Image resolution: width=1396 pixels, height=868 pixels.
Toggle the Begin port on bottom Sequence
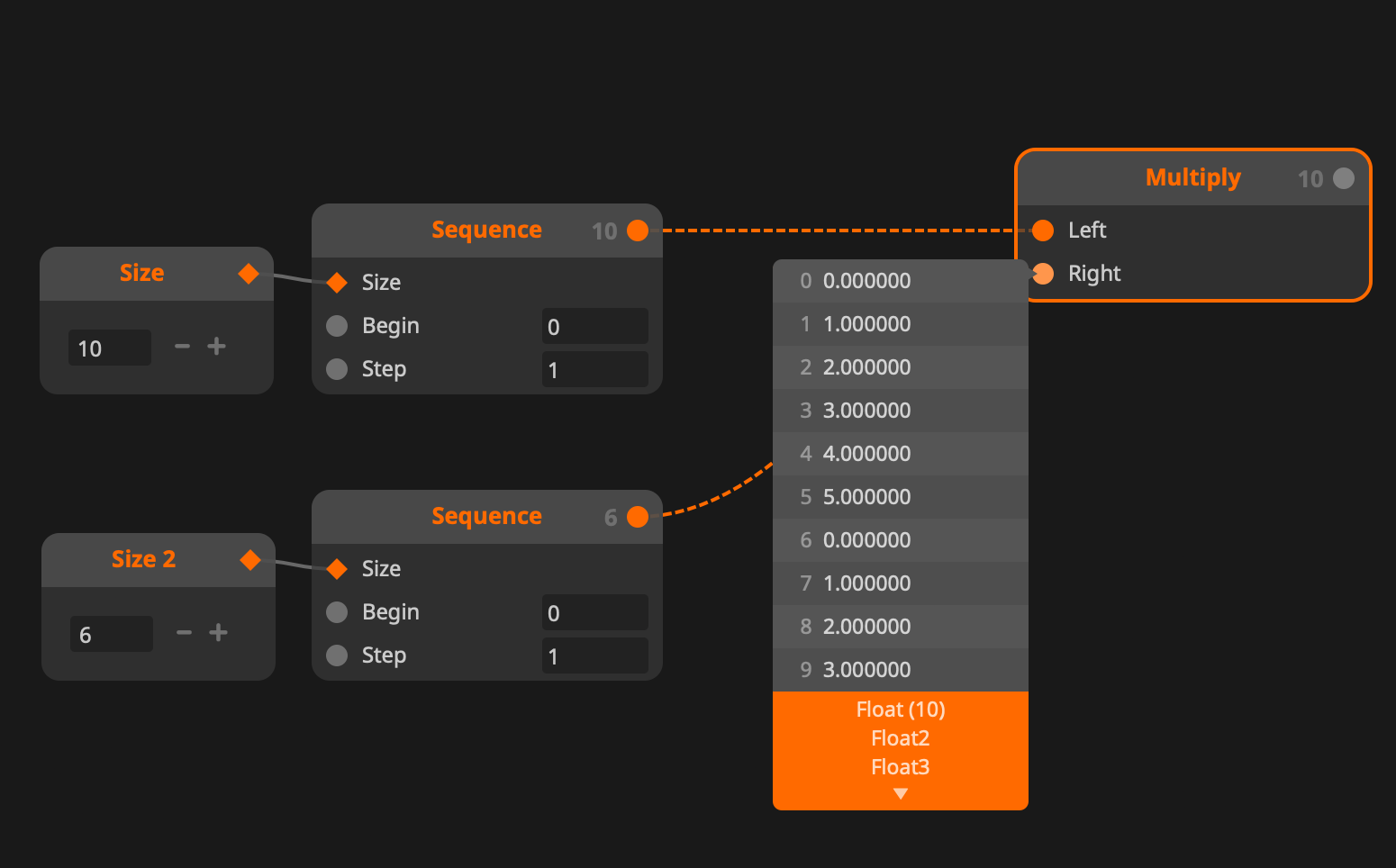pyautogui.click(x=337, y=612)
